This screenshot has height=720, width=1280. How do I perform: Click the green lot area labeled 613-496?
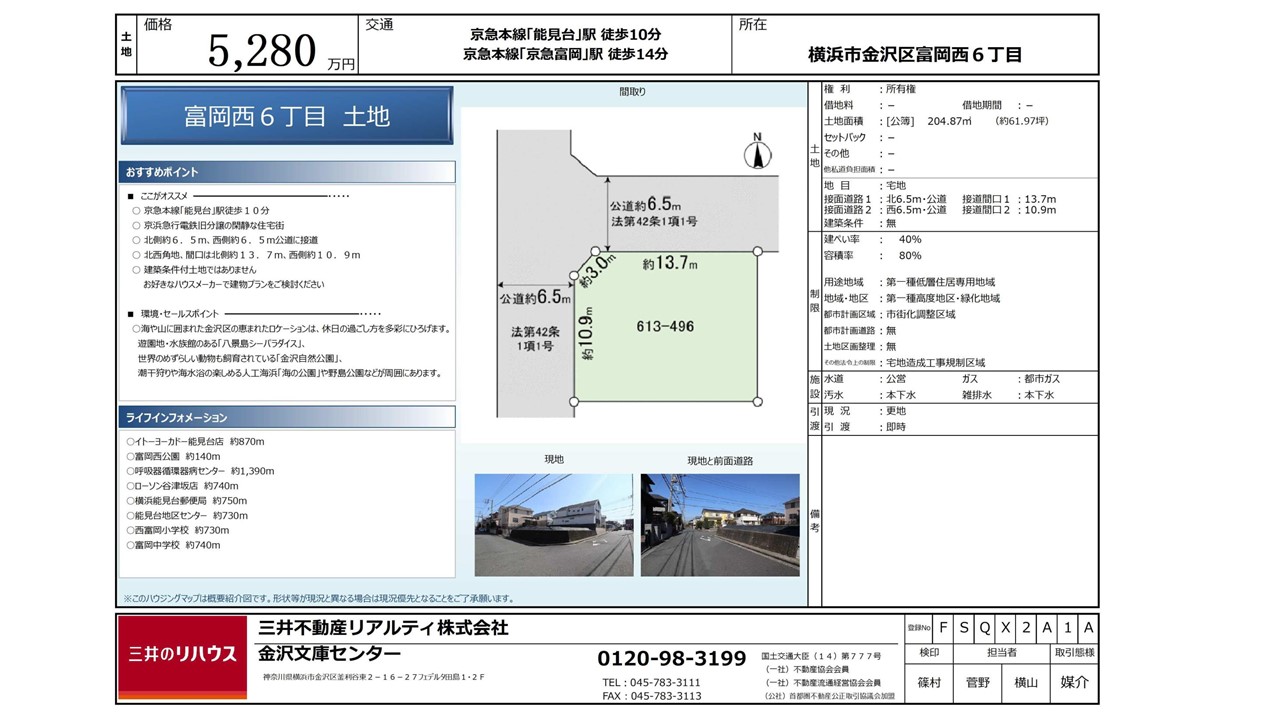(x=665, y=327)
